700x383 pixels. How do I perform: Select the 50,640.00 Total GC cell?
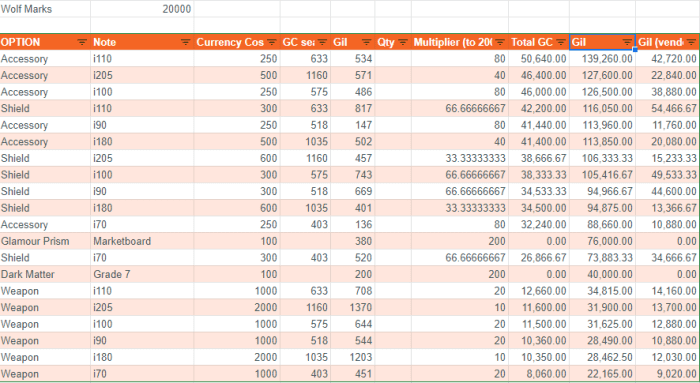538,59
